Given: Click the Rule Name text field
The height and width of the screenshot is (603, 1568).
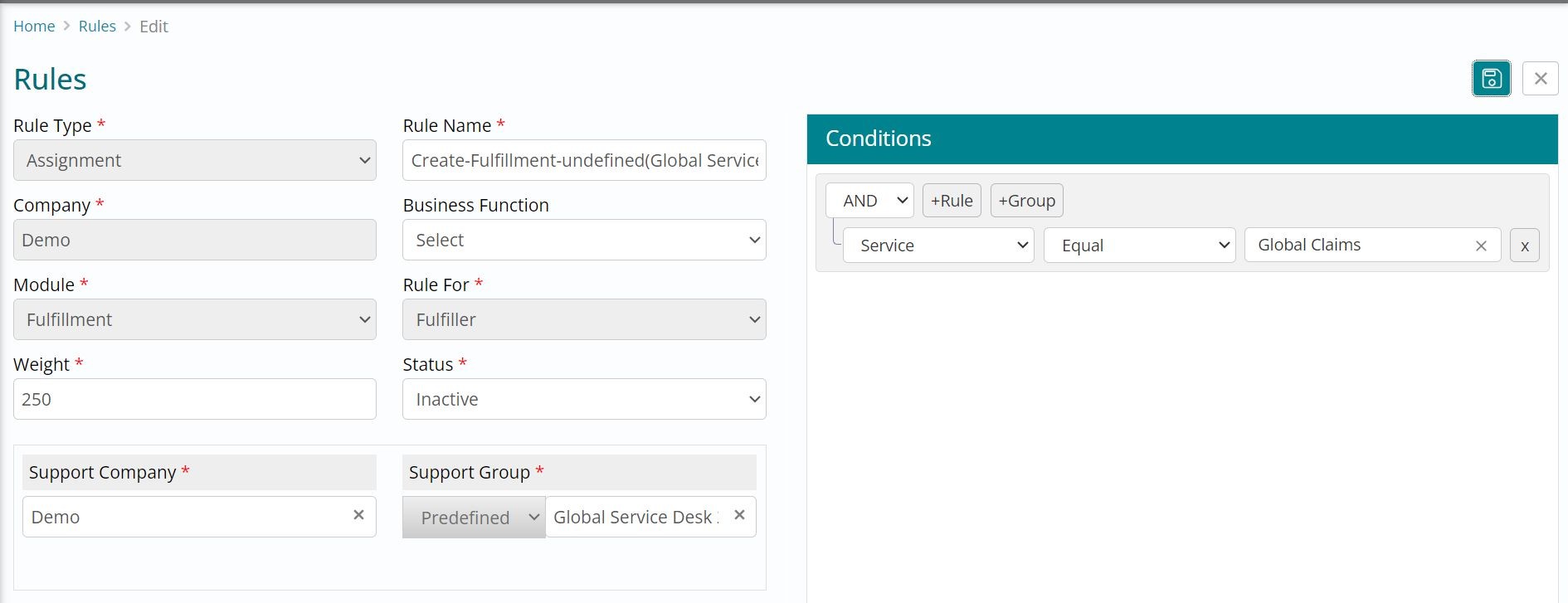Looking at the screenshot, I should (x=583, y=160).
